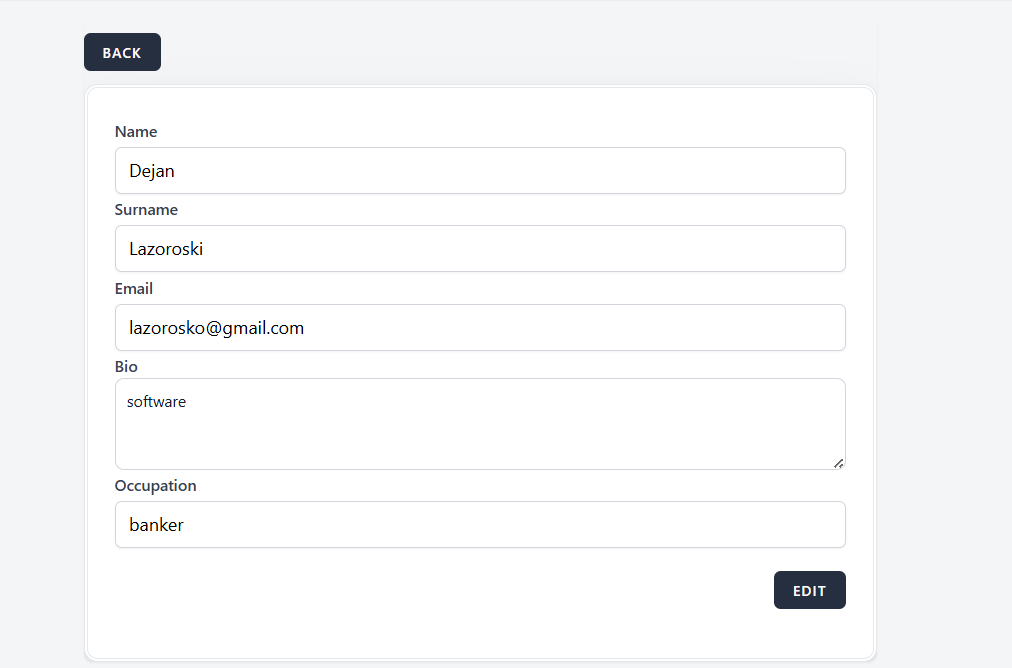This screenshot has width=1012, height=668.
Task: Click the gray page background right of form
Action: (945, 350)
